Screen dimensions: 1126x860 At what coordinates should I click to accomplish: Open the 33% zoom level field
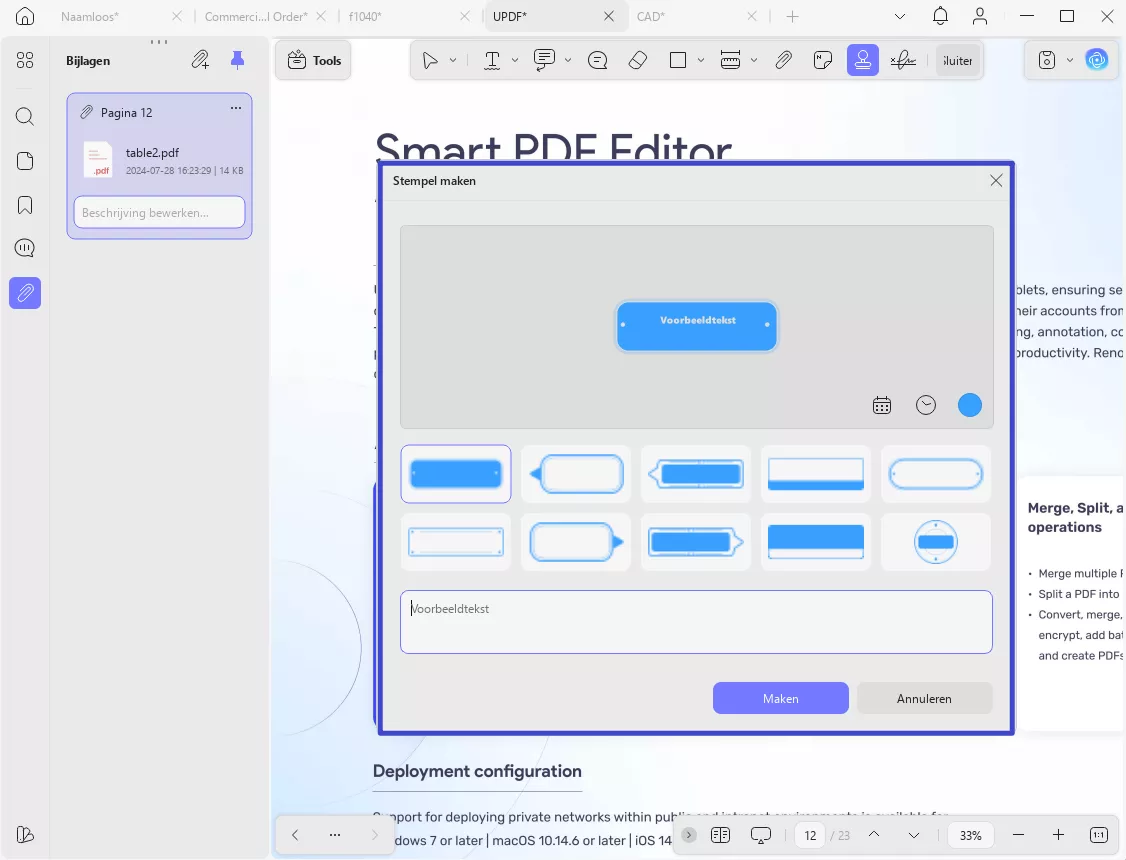click(971, 835)
